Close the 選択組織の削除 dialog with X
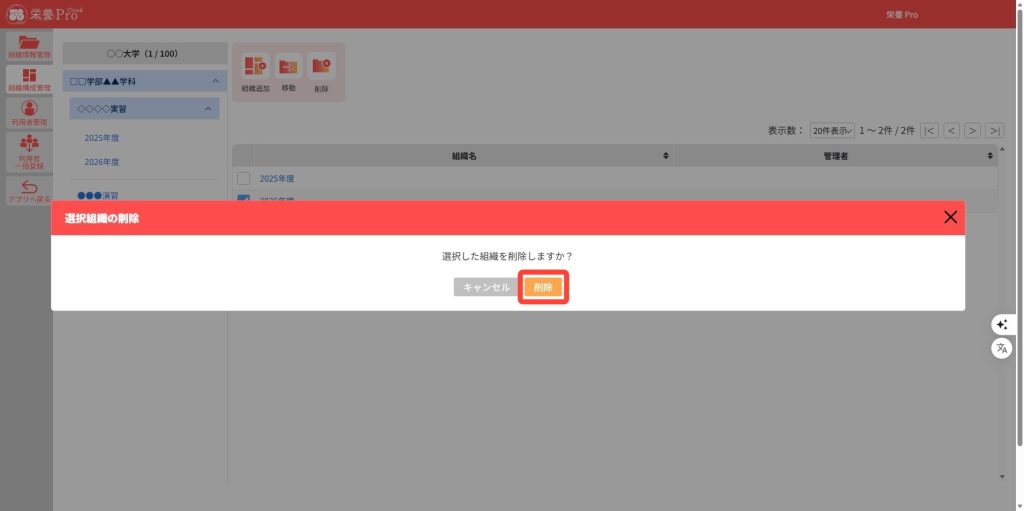This screenshot has height=511, width=1024. pos(950,217)
